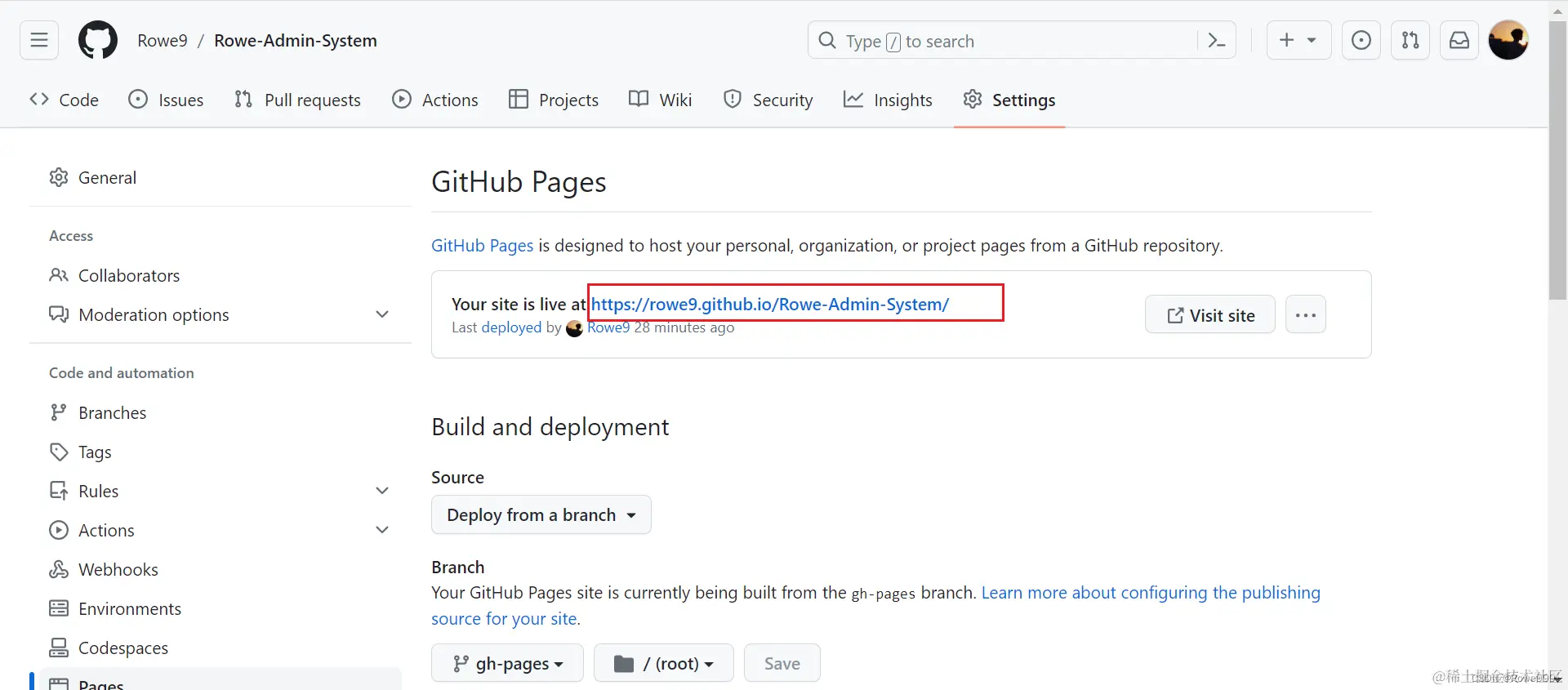
Task: Open Collaborators settings page
Action: coord(220,275)
